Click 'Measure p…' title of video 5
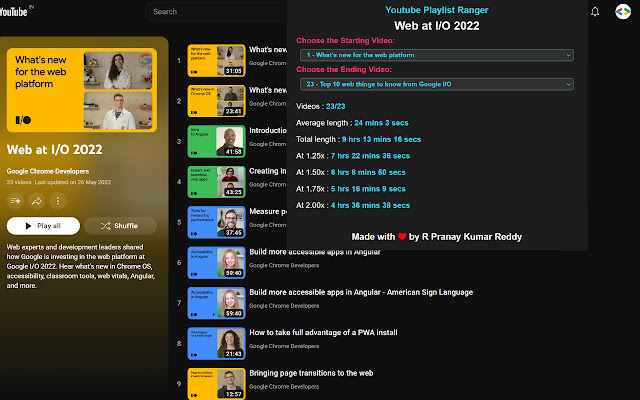Screen dimensions: 640x400 pyautogui.click(x=268, y=211)
